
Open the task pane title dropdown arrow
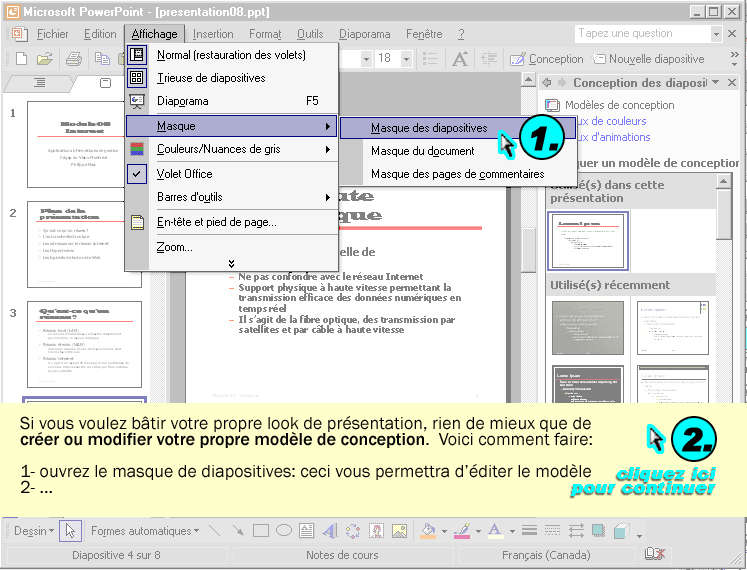pyautogui.click(x=716, y=82)
